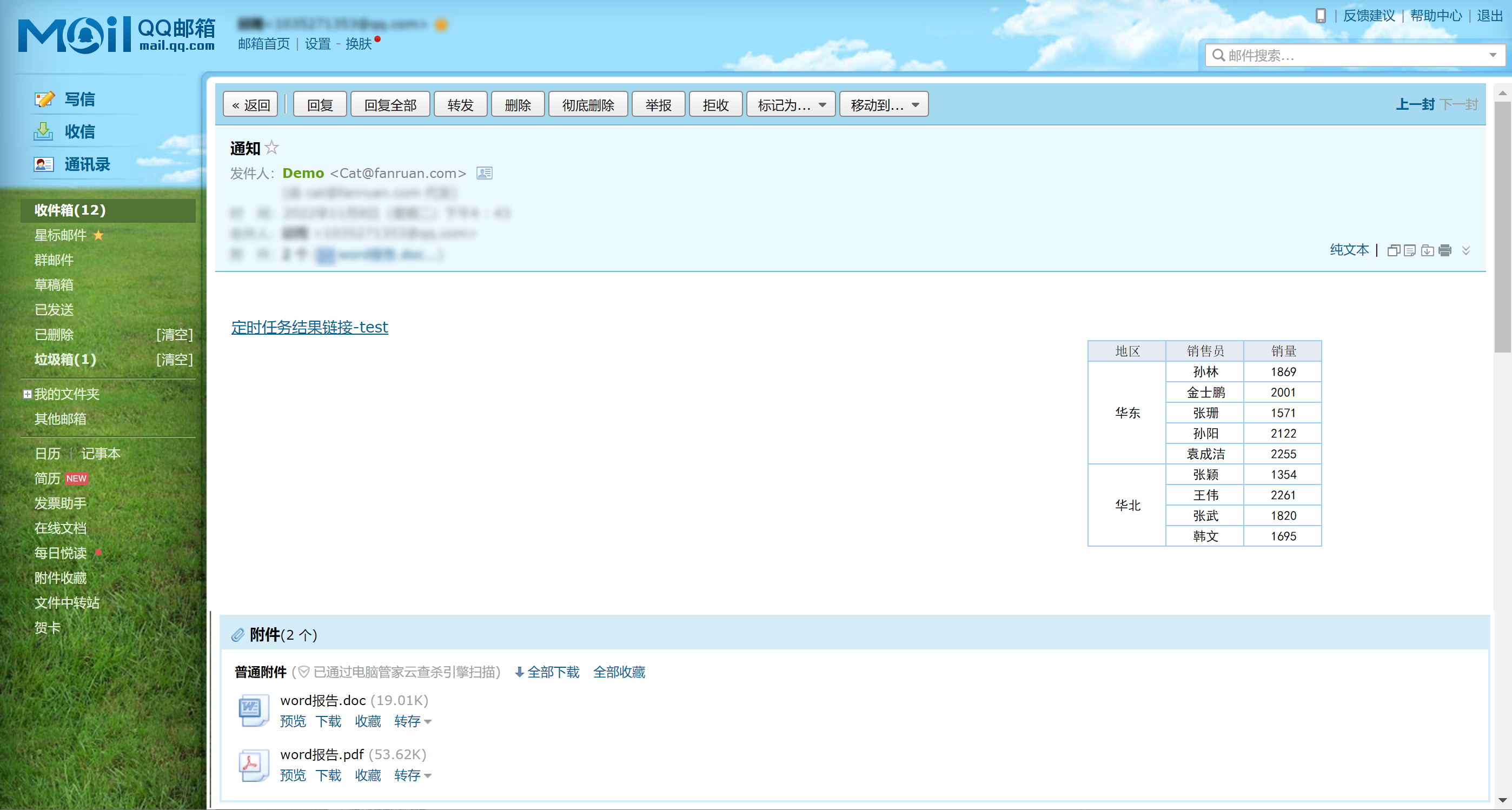The image size is (1512, 810).
Task: Open email in new window icon
Action: point(1394,251)
